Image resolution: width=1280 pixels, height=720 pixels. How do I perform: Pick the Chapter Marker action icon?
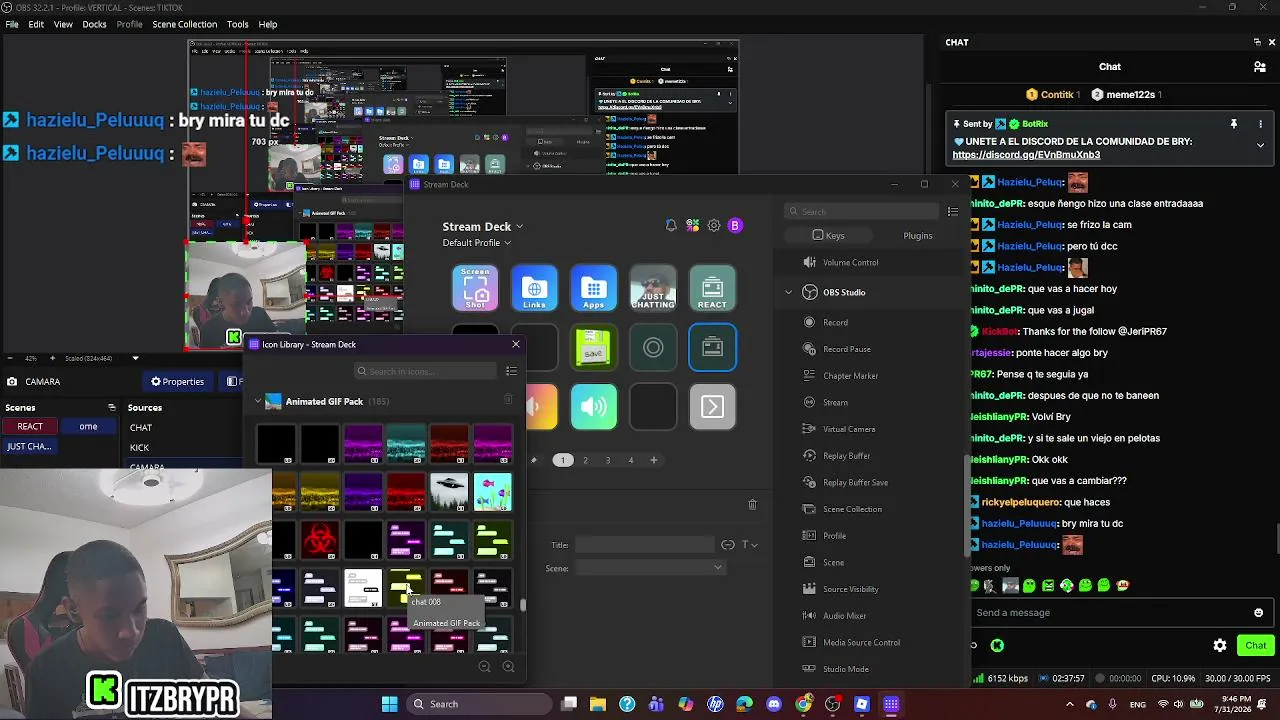(810, 376)
